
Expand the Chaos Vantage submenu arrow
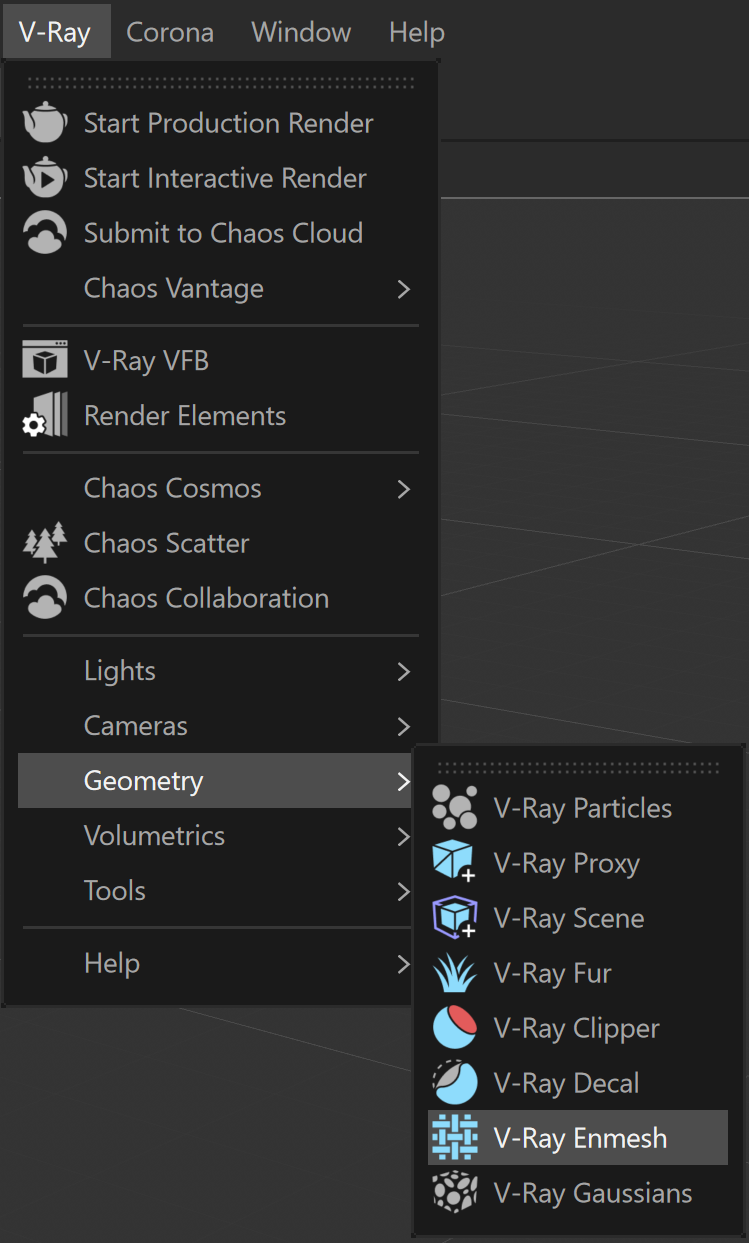click(404, 289)
